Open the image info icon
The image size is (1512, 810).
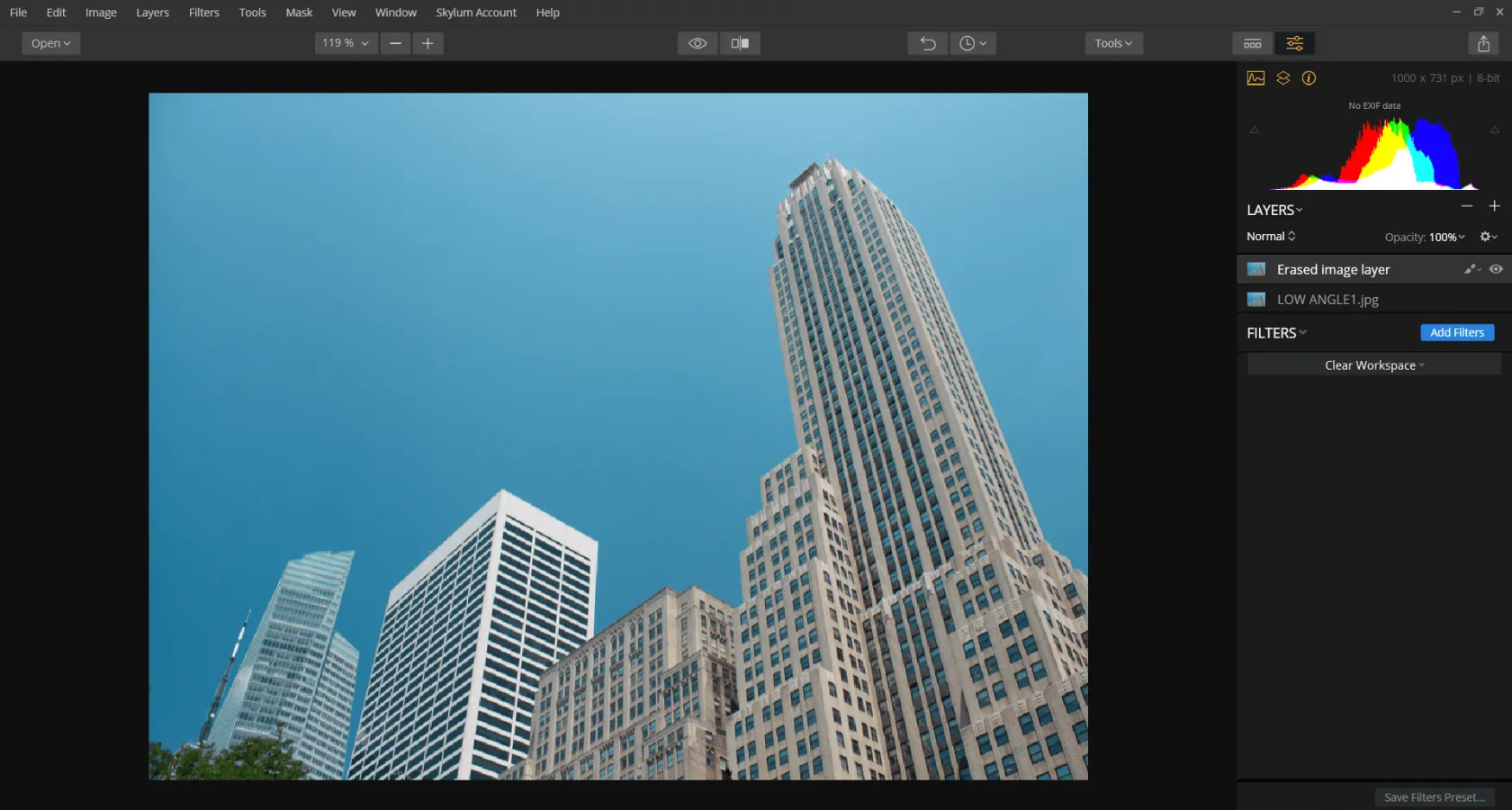coord(1309,78)
